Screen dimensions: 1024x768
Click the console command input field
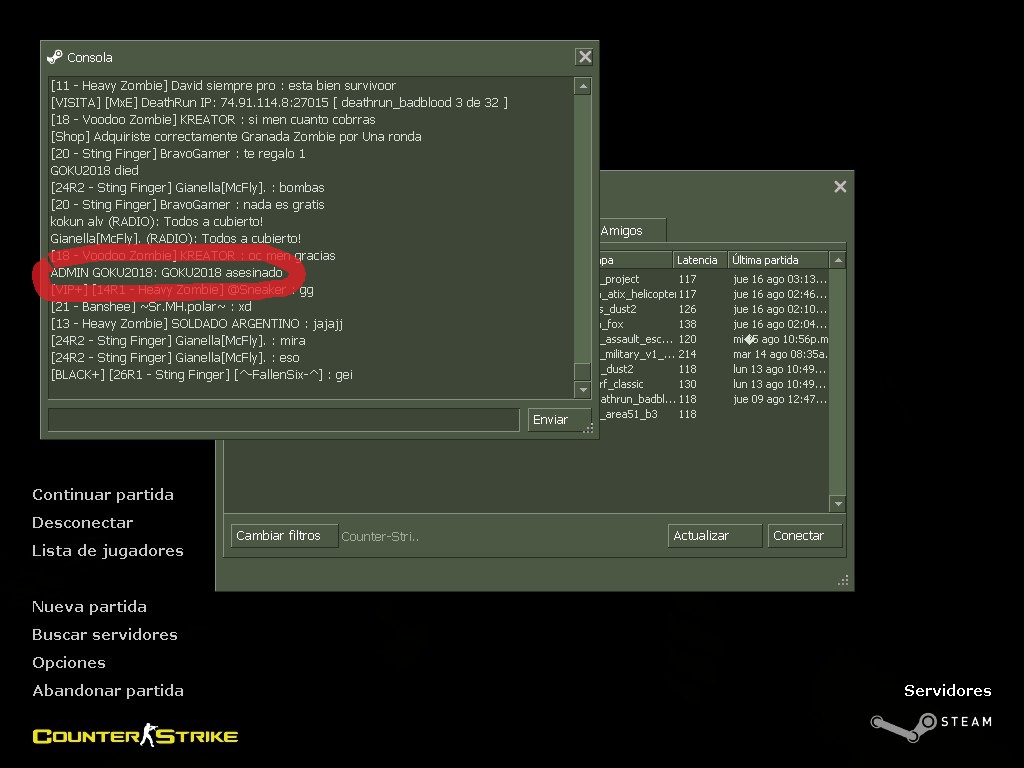(x=284, y=419)
